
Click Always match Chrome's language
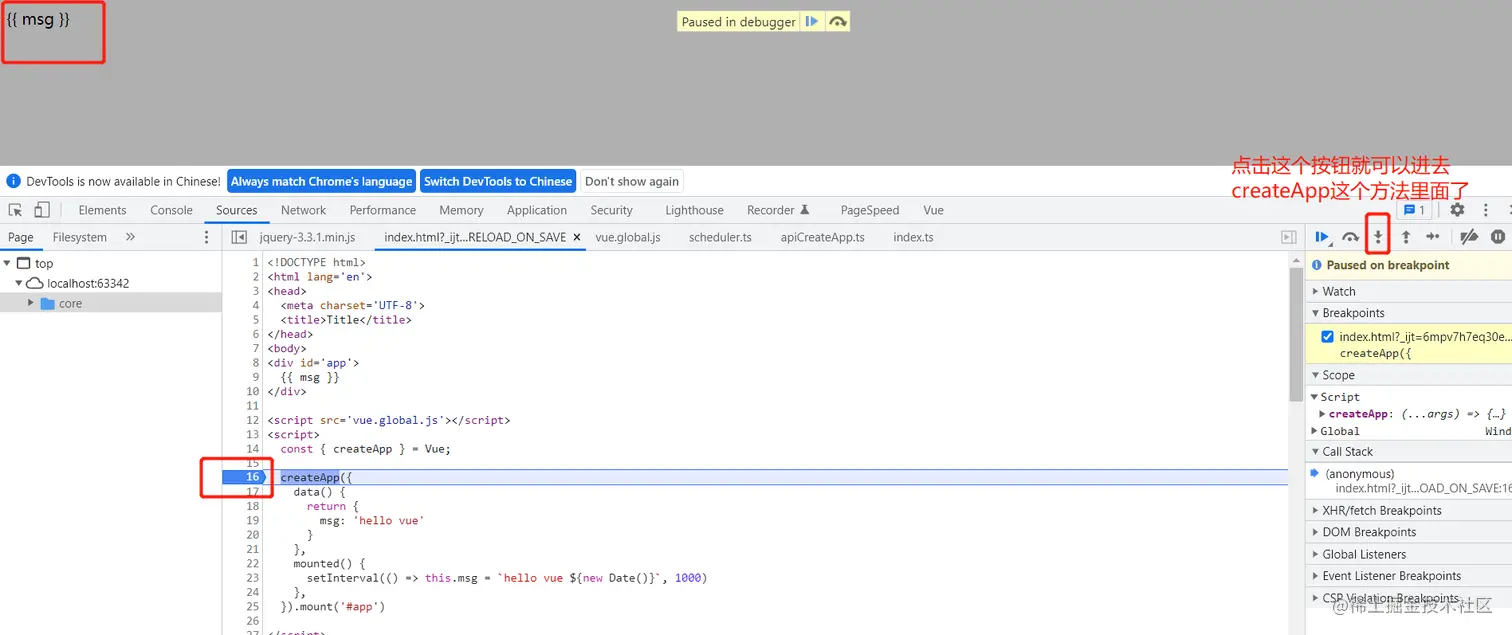click(x=321, y=181)
